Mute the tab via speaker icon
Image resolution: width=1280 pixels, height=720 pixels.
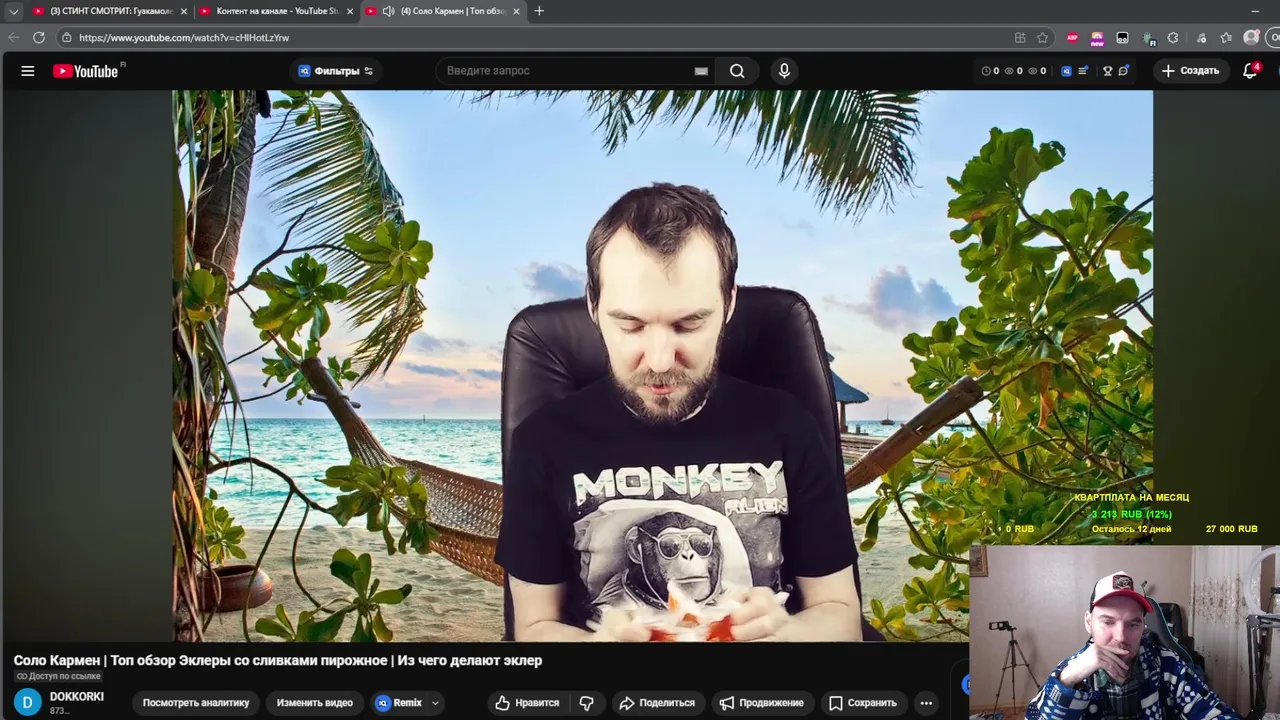(387, 11)
